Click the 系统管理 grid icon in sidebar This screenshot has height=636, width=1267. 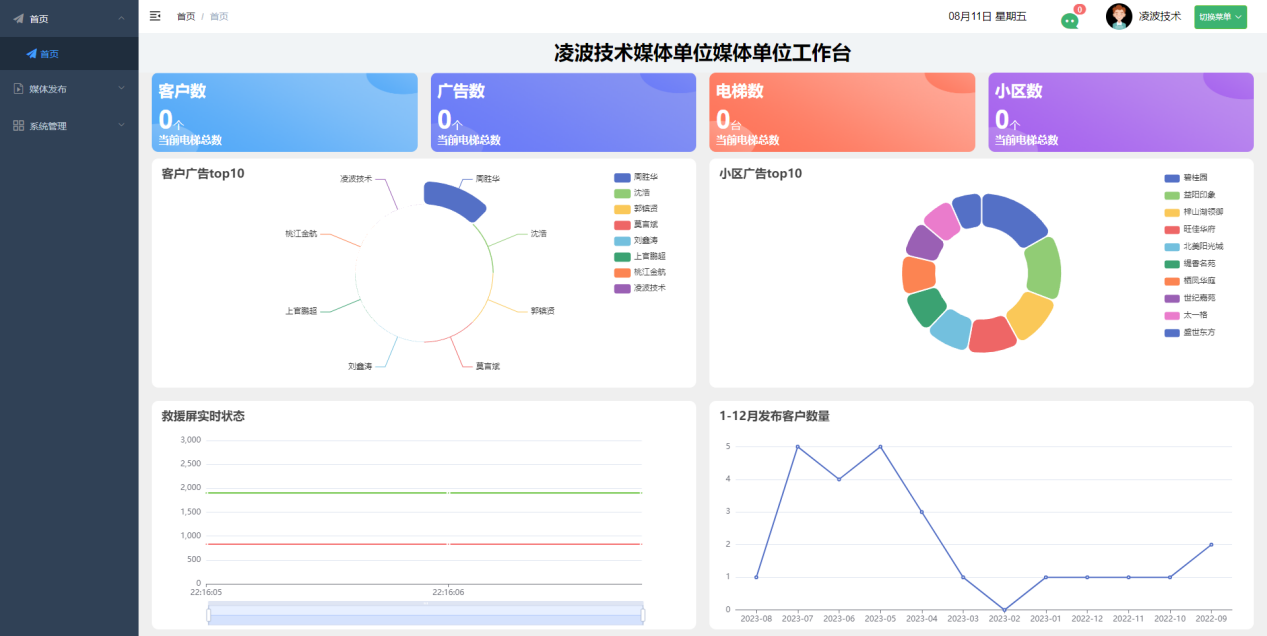coord(18,126)
